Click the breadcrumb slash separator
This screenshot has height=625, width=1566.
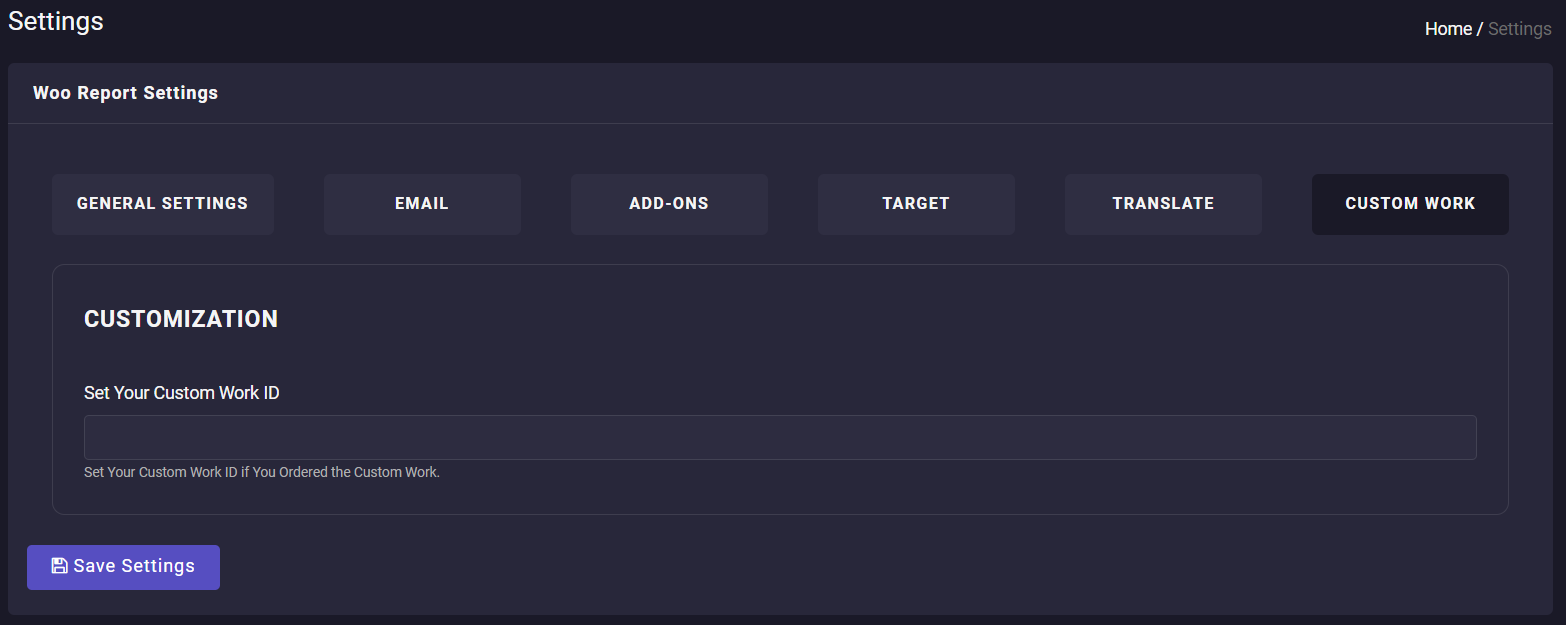click(1480, 29)
